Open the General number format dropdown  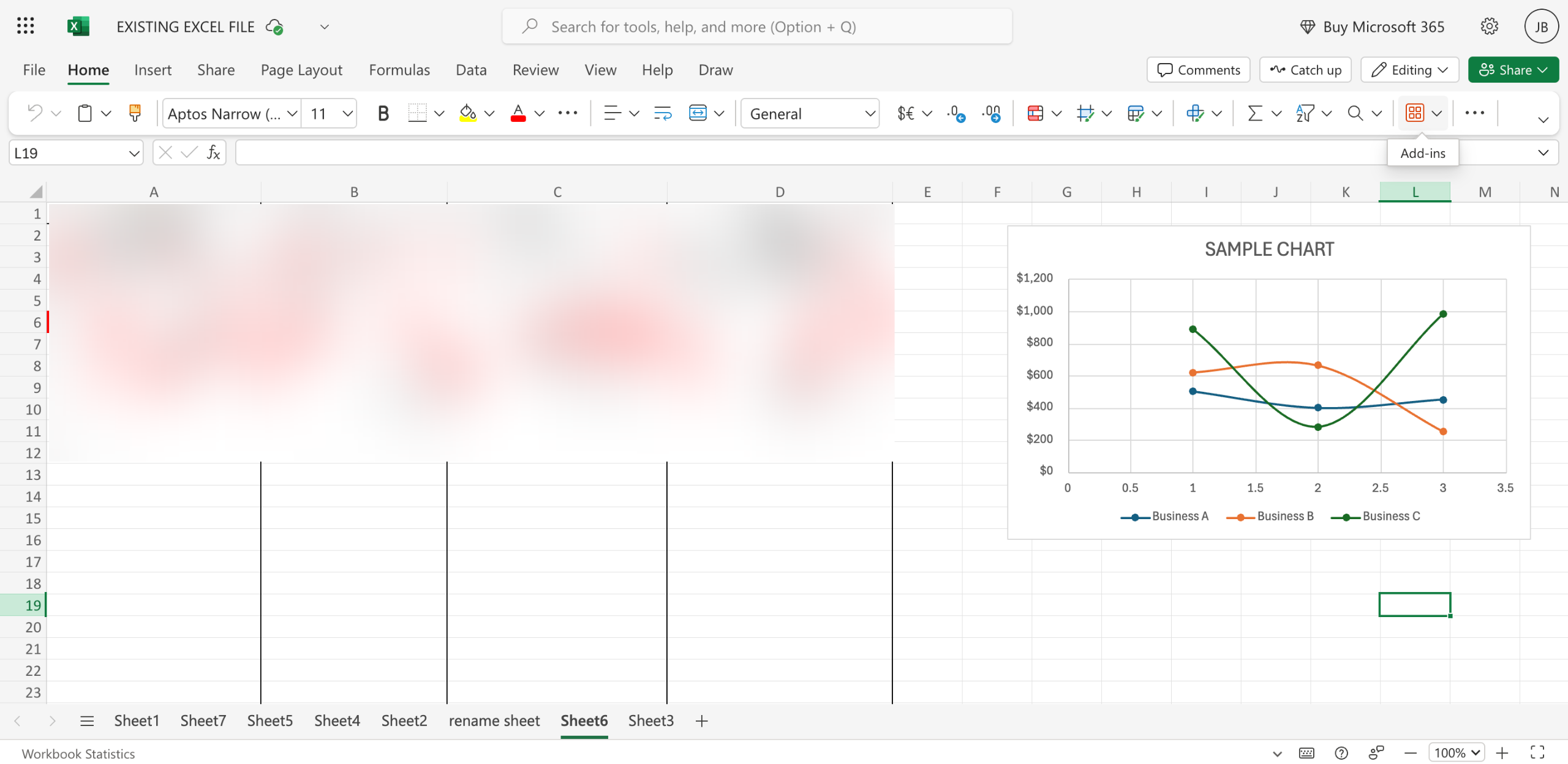coord(810,113)
